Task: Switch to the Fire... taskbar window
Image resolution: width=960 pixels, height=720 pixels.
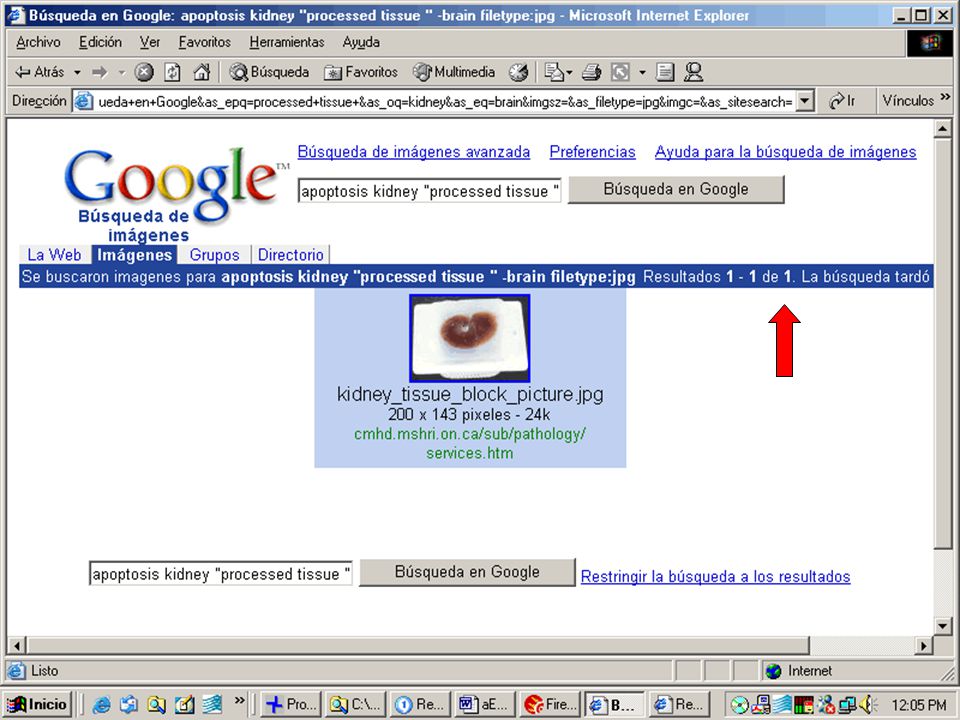Action: pyautogui.click(x=549, y=704)
